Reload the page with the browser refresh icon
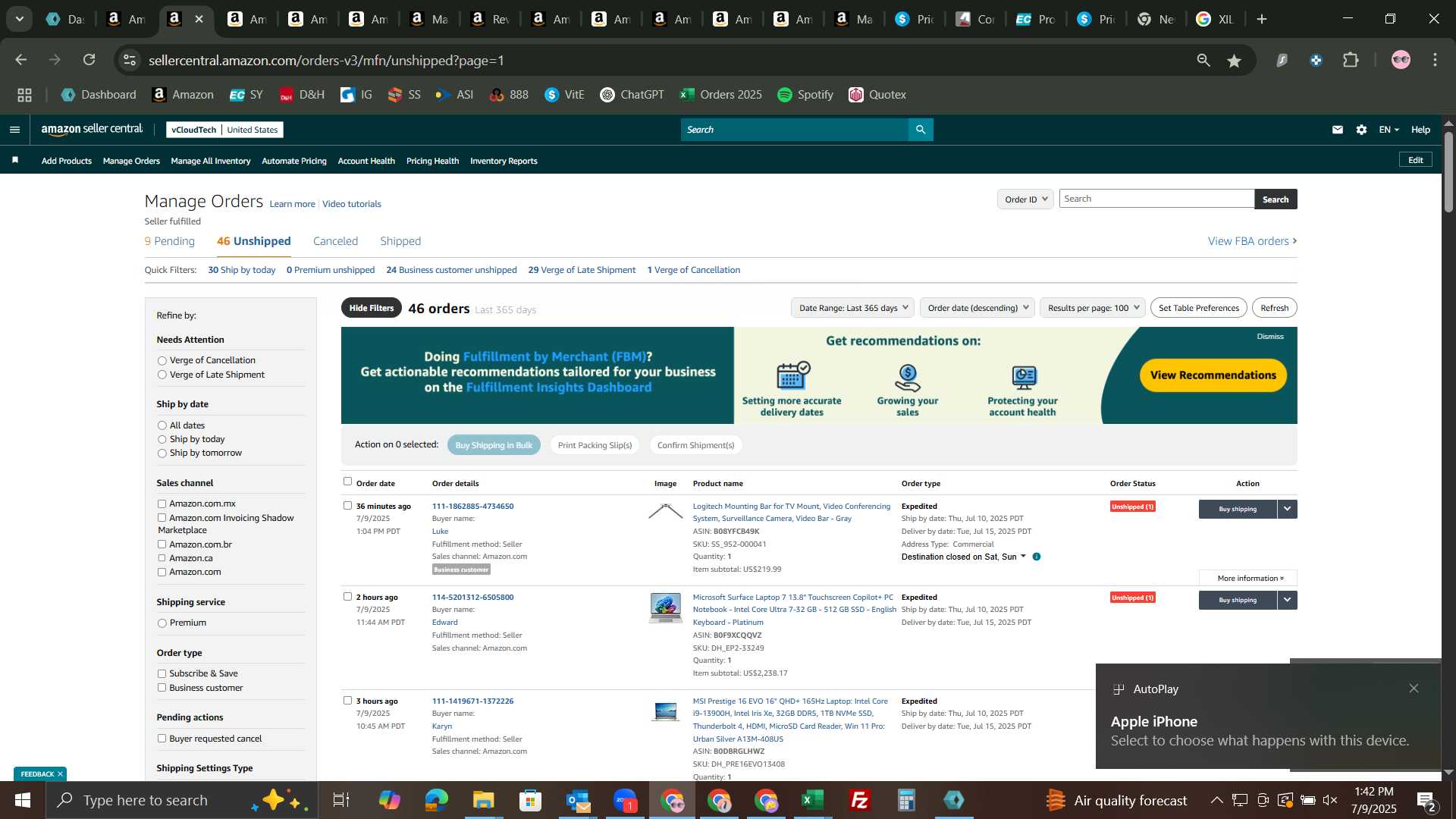1456x819 pixels. click(x=89, y=60)
